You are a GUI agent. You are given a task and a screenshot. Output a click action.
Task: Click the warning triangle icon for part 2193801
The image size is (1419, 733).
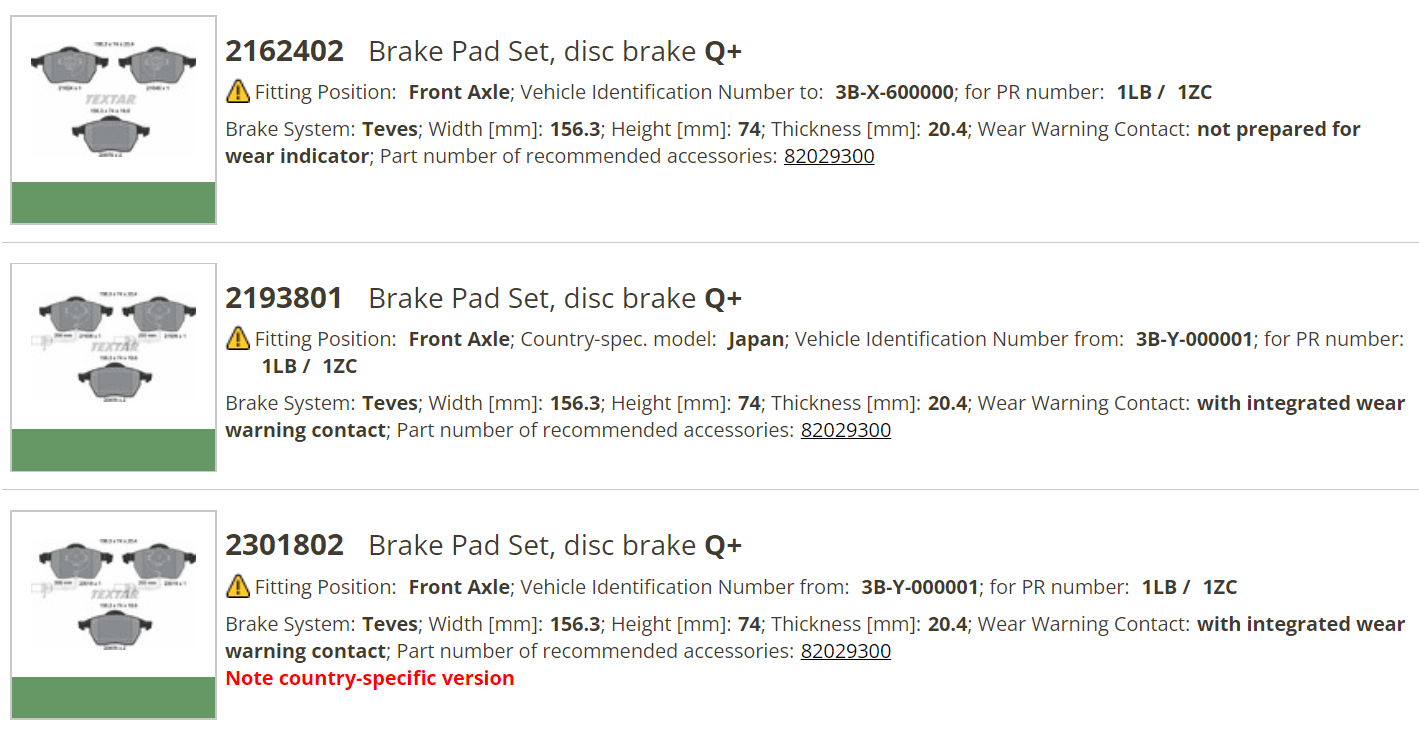(238, 339)
